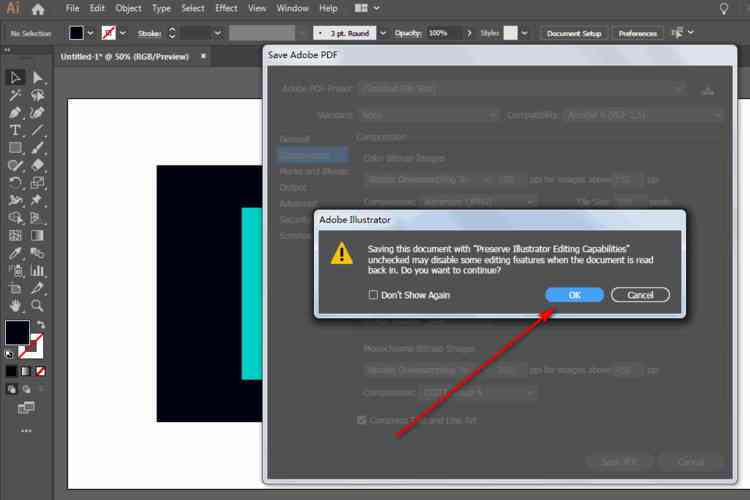The height and width of the screenshot is (500, 750).
Task: Select the Shape Builder tool
Action: click(15, 218)
